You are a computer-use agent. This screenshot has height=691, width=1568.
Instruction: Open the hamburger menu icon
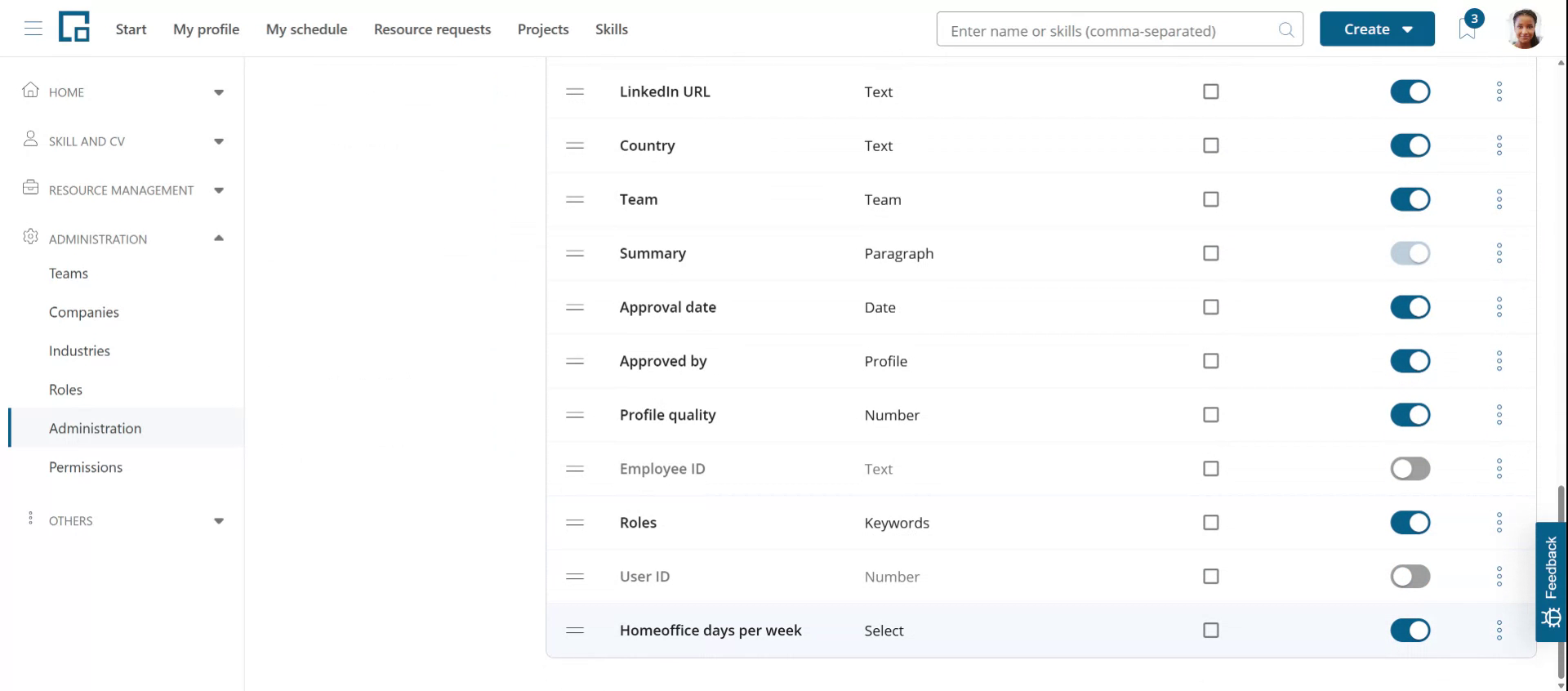click(33, 29)
